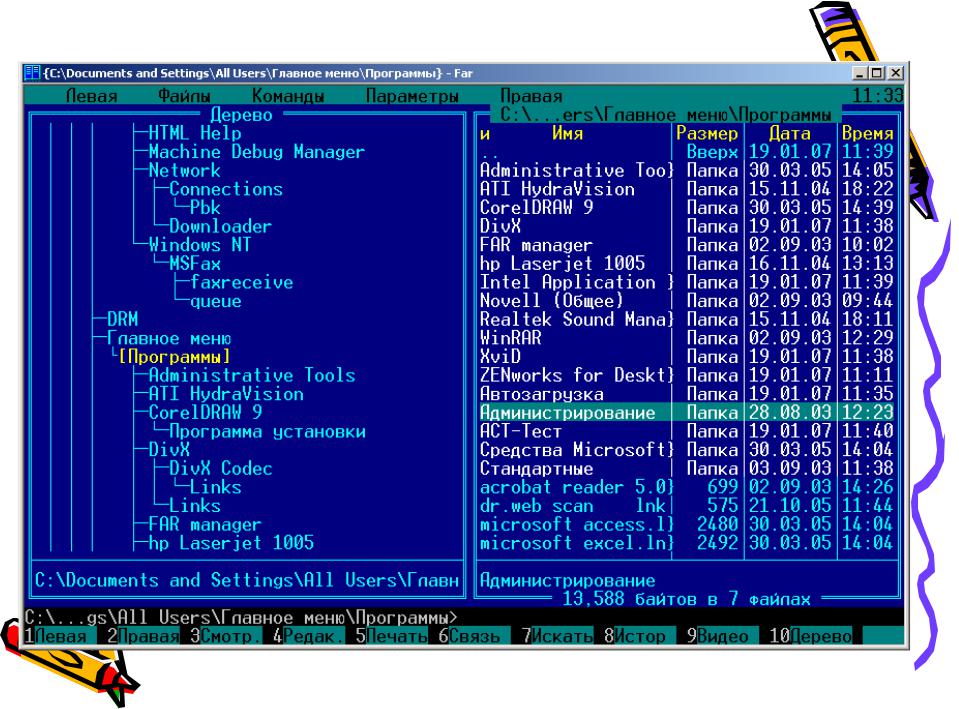Select Connections under Network in the tree

[x=226, y=189]
